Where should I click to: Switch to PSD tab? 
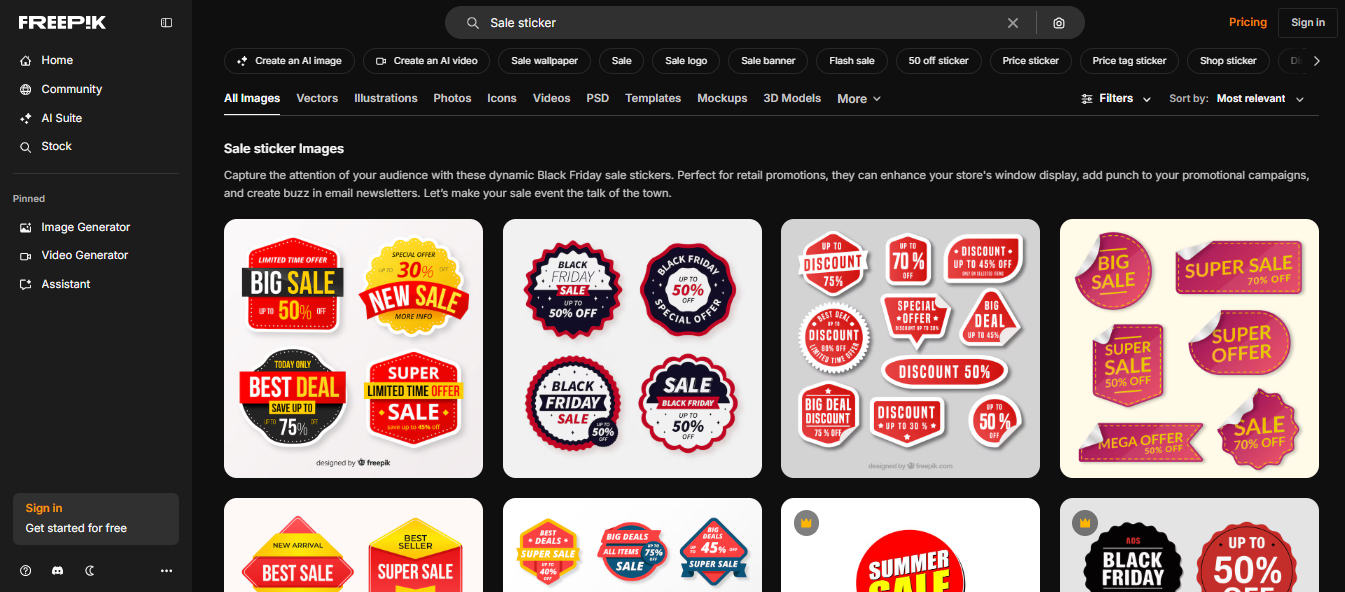598,98
